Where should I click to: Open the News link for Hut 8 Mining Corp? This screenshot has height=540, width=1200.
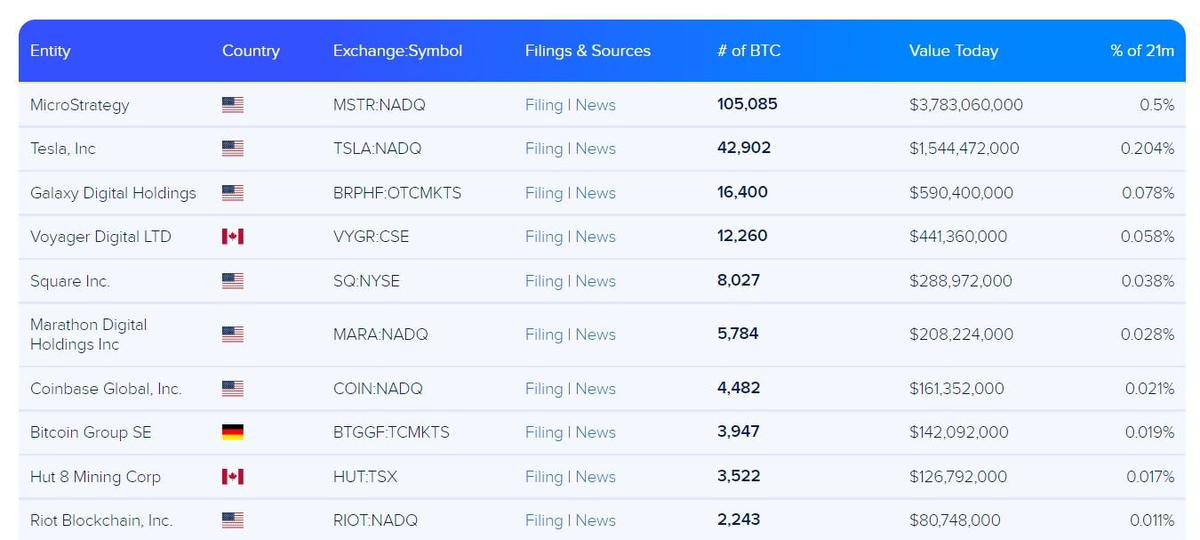[x=596, y=476]
